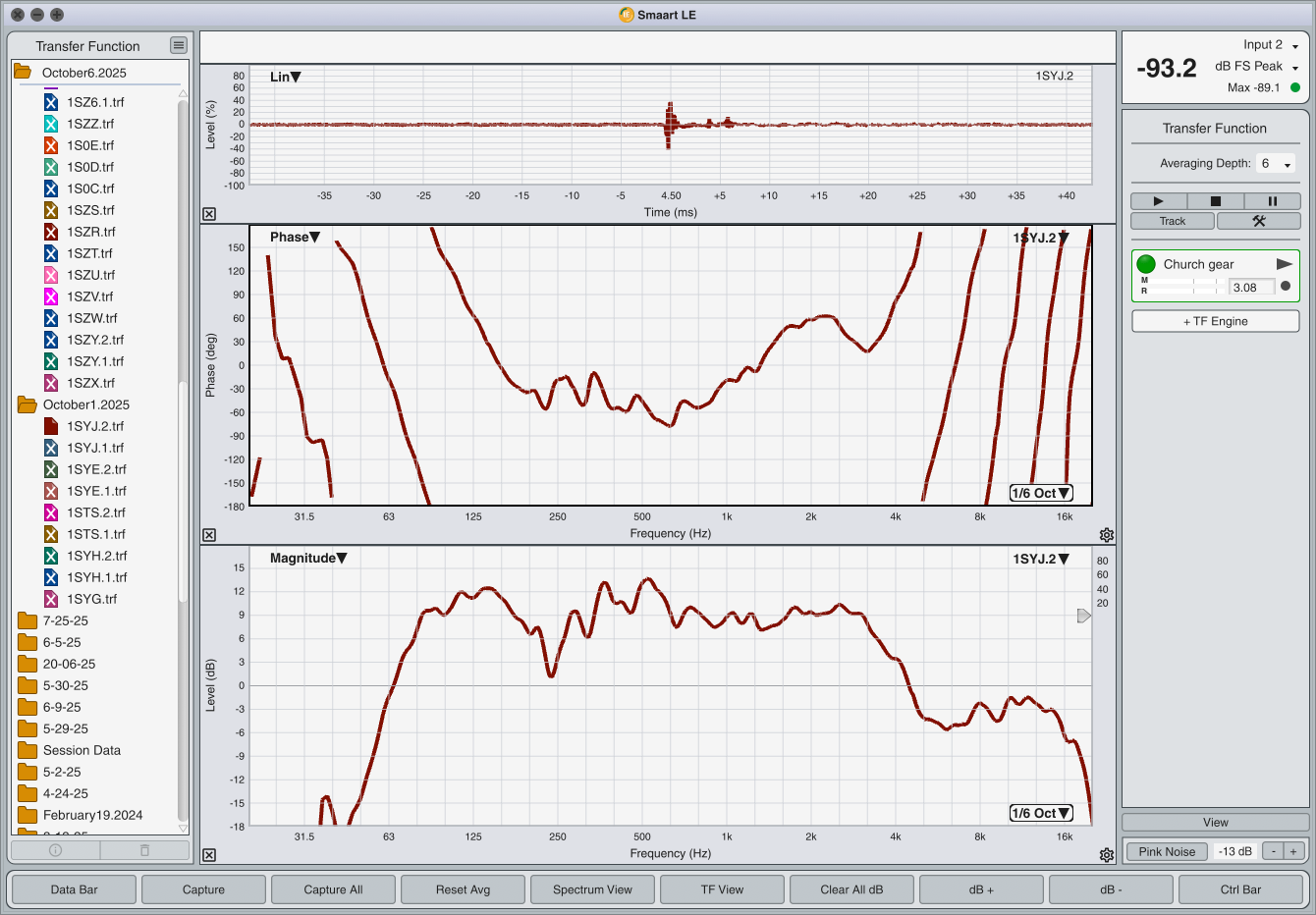Screen dimensions: 1316x915
Task: Click the Capture All button
Action: point(333,889)
